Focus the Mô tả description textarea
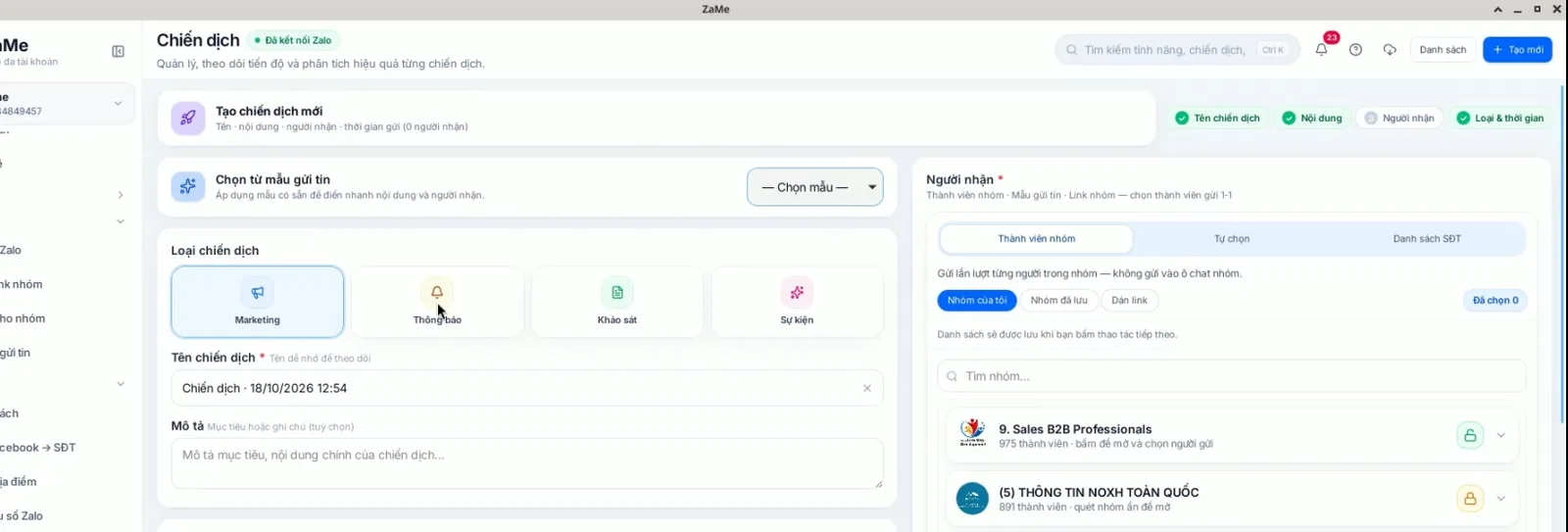Viewport: 1568px width, 532px height. point(527,463)
